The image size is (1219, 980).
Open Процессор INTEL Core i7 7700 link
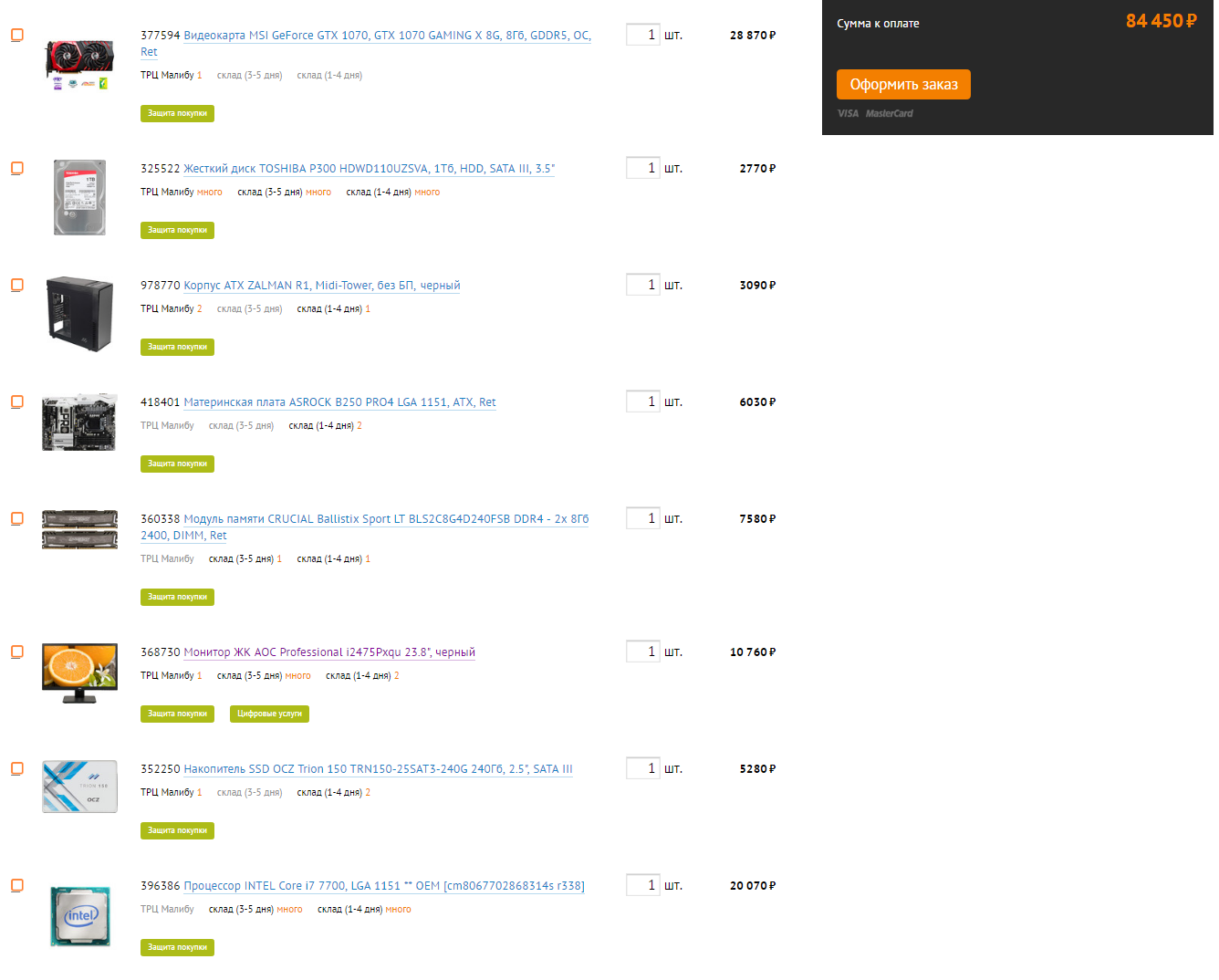(384, 886)
